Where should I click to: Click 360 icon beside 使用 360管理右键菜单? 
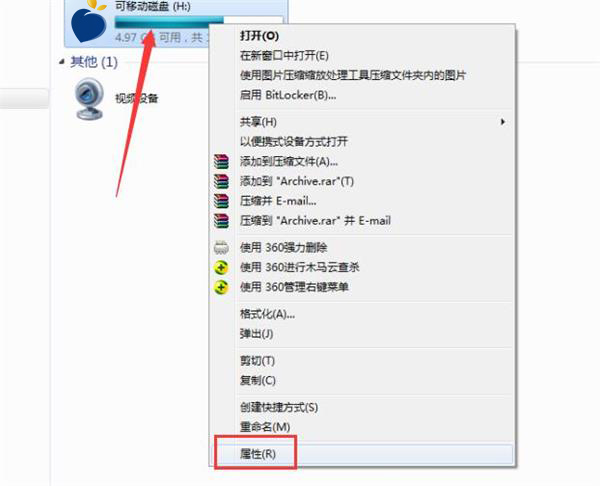tap(221, 287)
